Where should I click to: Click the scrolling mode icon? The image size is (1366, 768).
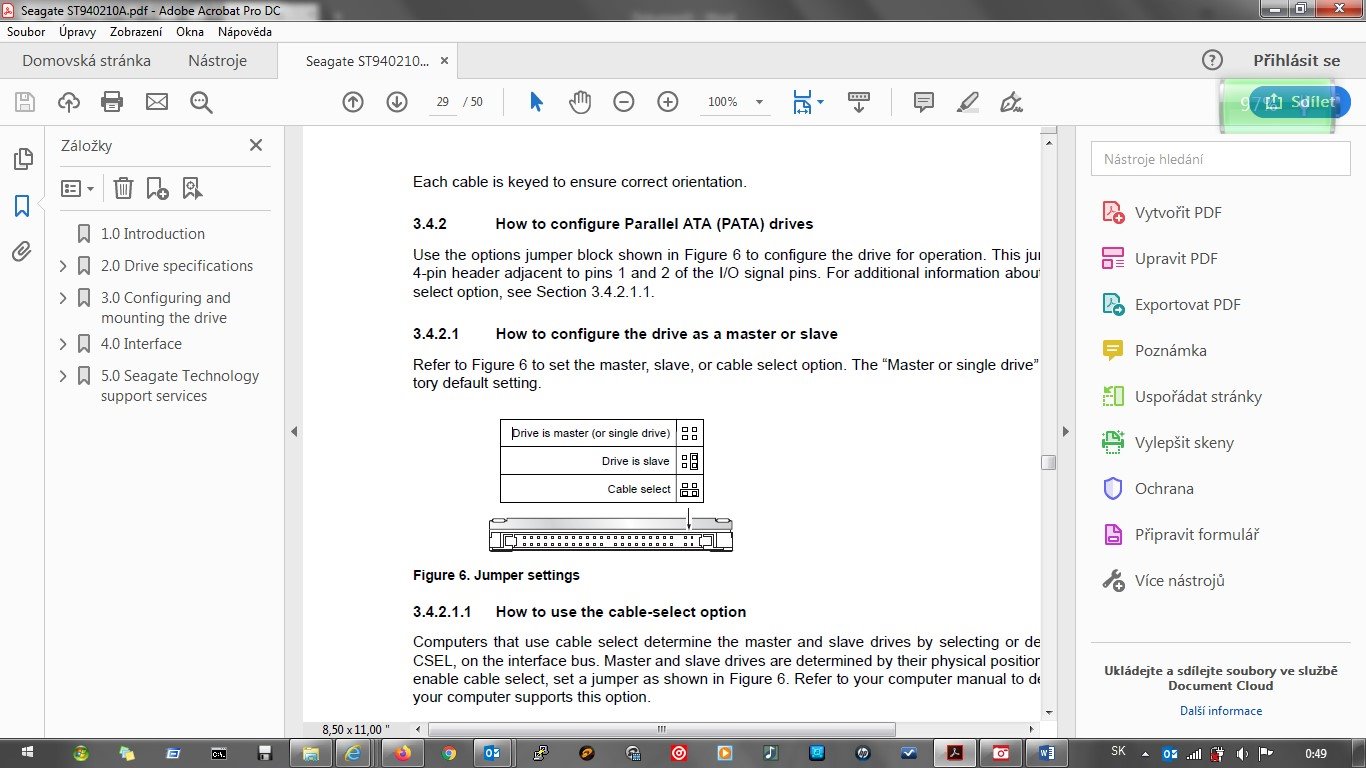click(x=858, y=102)
